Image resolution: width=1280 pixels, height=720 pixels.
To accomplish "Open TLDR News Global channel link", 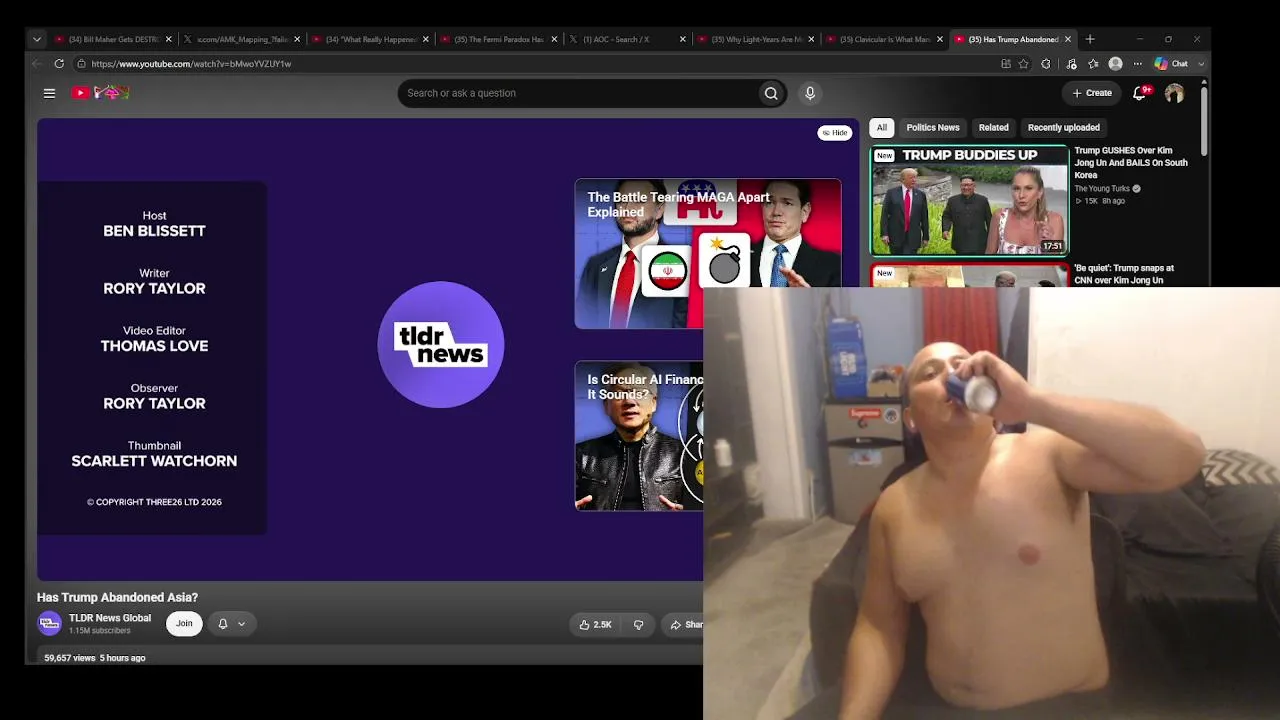I will click(110, 618).
